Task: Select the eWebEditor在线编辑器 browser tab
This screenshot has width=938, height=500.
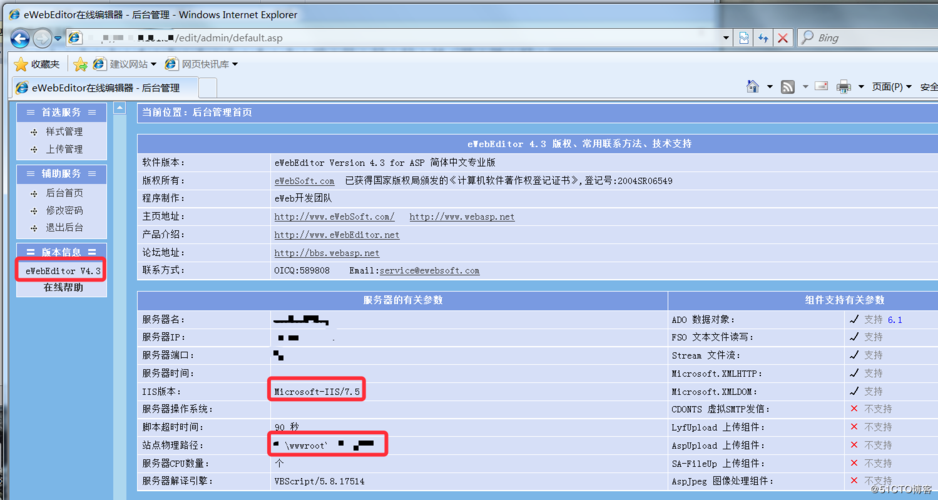Action: click(105, 87)
